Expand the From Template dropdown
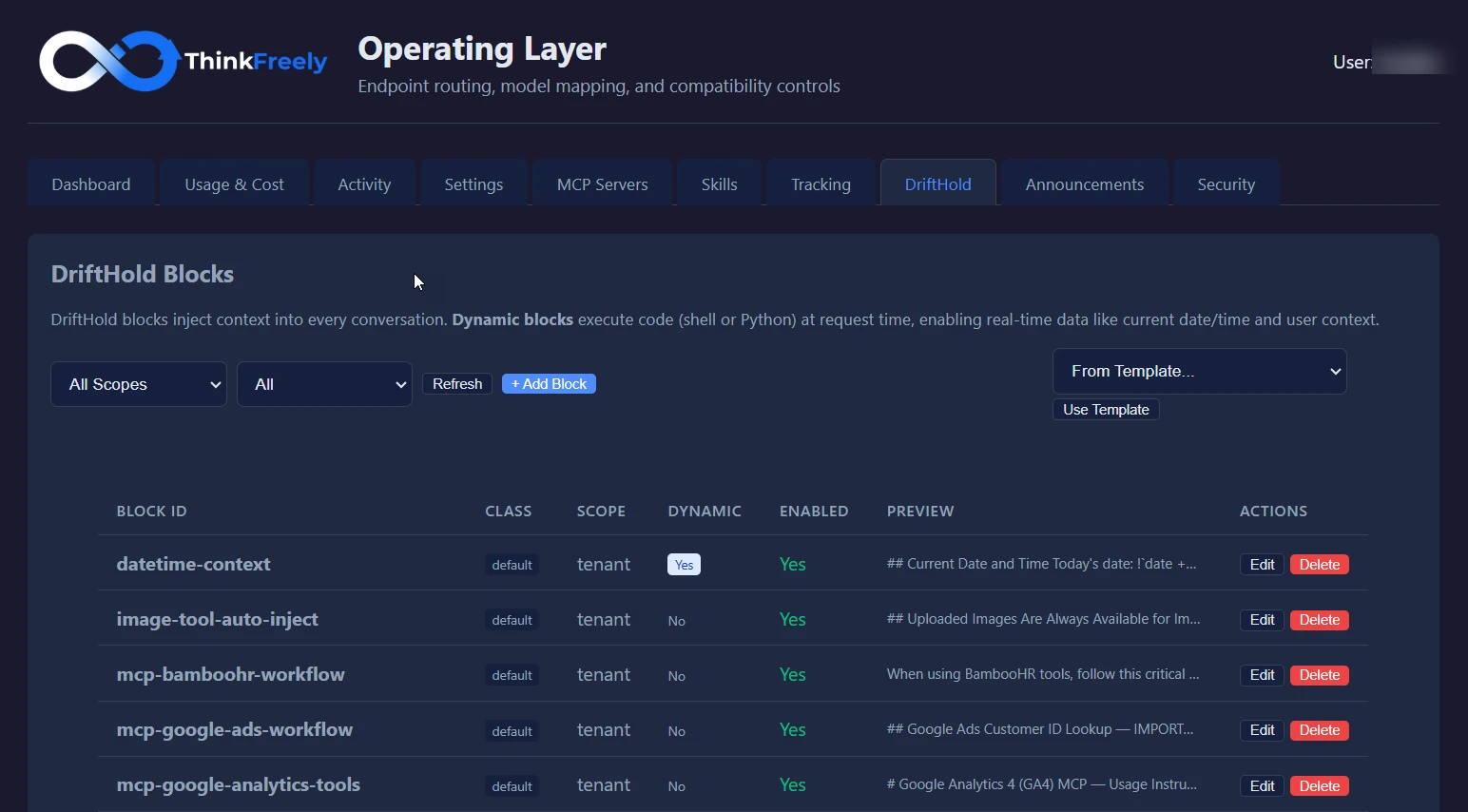 point(1200,371)
